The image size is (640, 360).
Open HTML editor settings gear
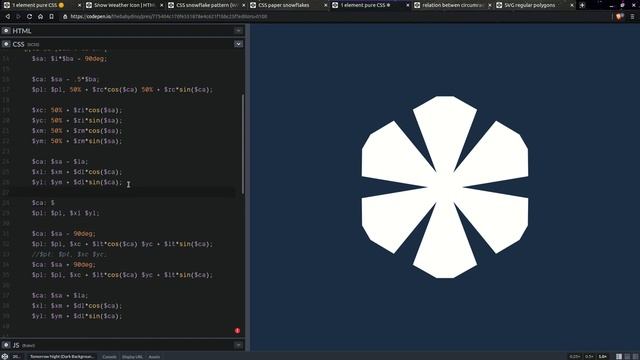point(6,31)
